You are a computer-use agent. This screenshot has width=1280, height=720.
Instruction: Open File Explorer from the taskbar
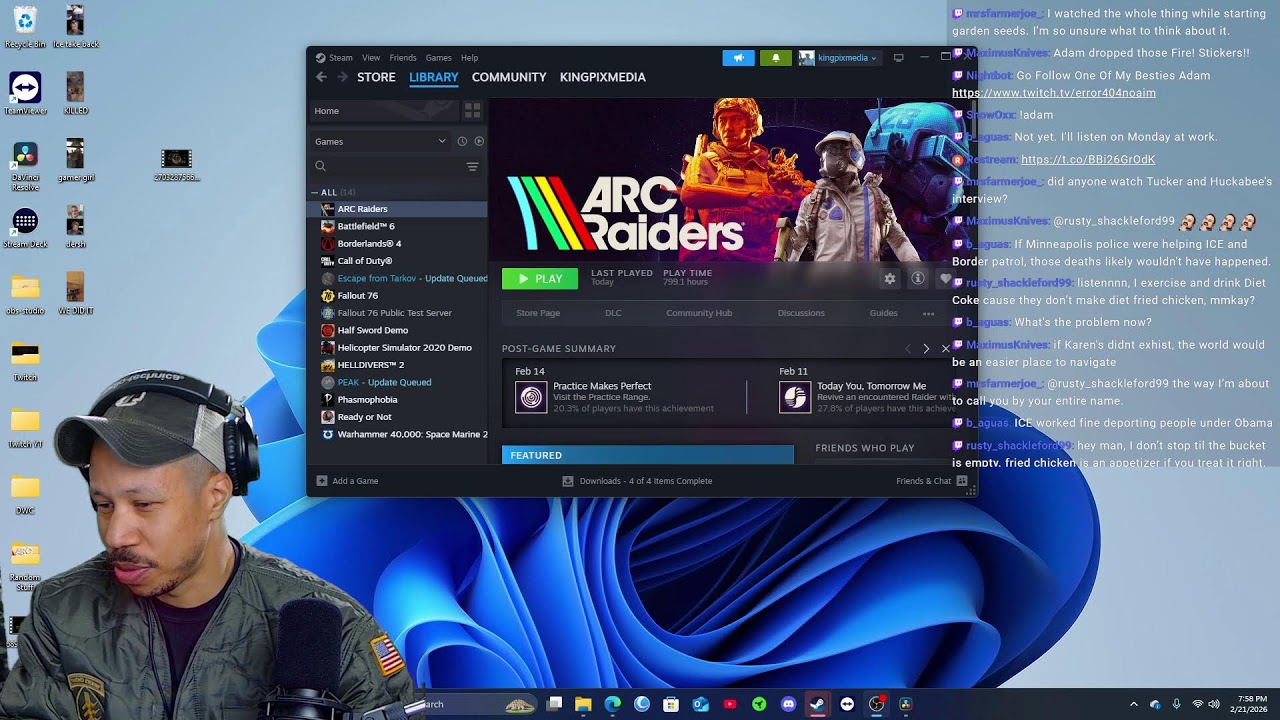click(x=583, y=704)
